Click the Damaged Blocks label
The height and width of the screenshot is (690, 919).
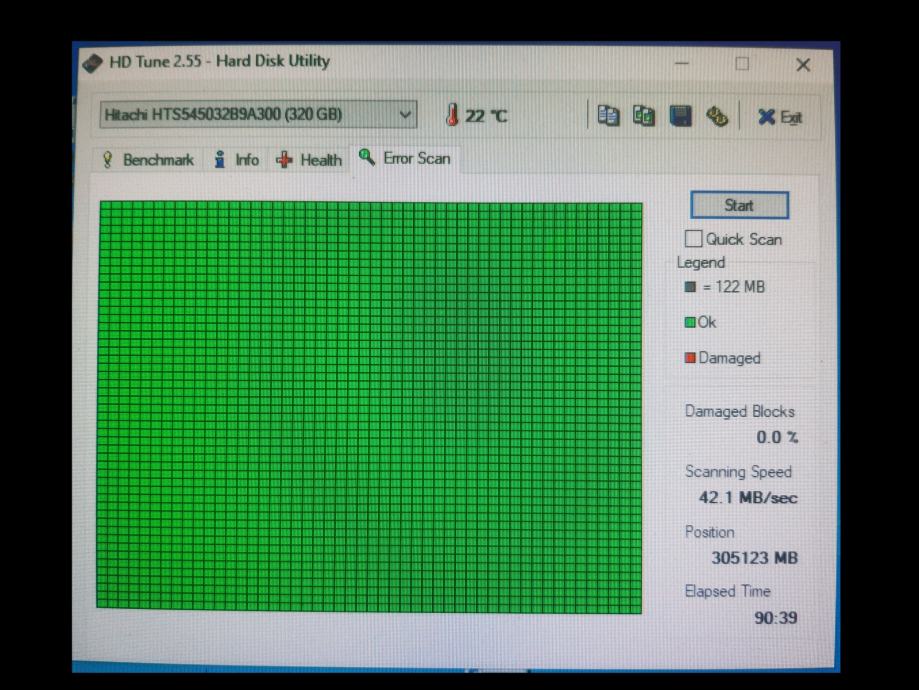pyautogui.click(x=740, y=412)
